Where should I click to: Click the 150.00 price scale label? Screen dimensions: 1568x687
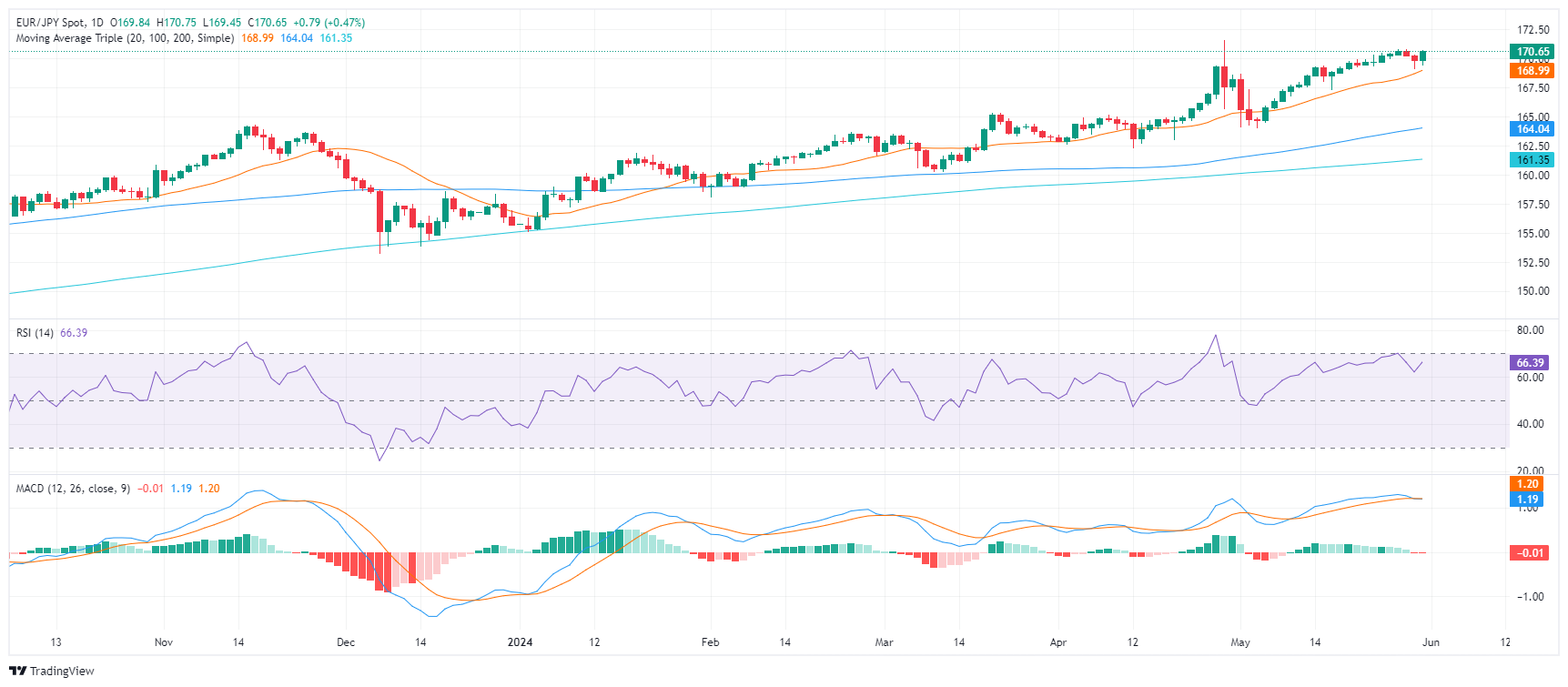1533,292
